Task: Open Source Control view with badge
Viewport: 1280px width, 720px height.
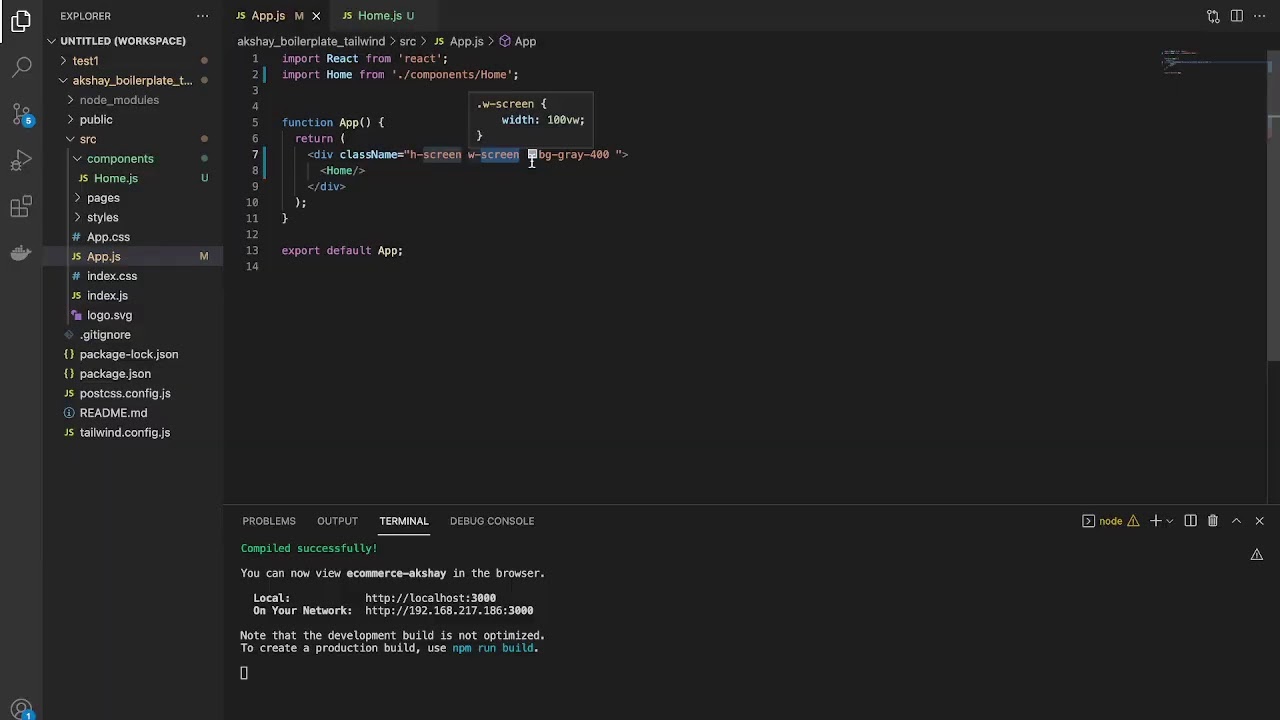Action: (x=21, y=114)
